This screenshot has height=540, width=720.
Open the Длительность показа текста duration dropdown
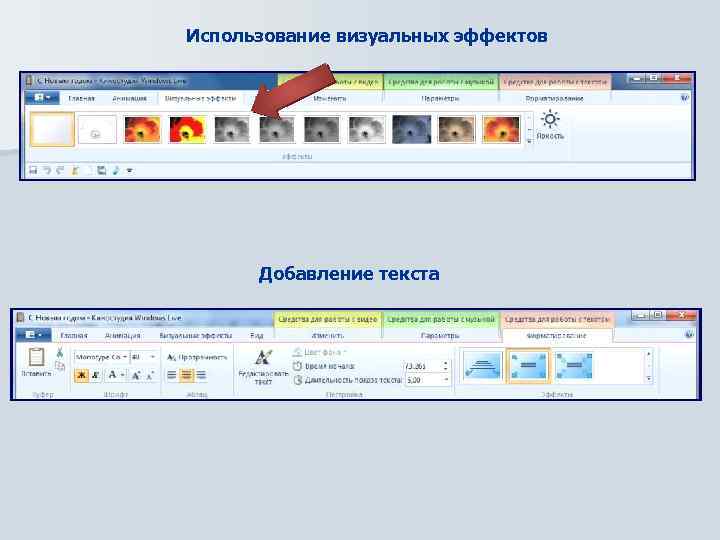[445, 380]
